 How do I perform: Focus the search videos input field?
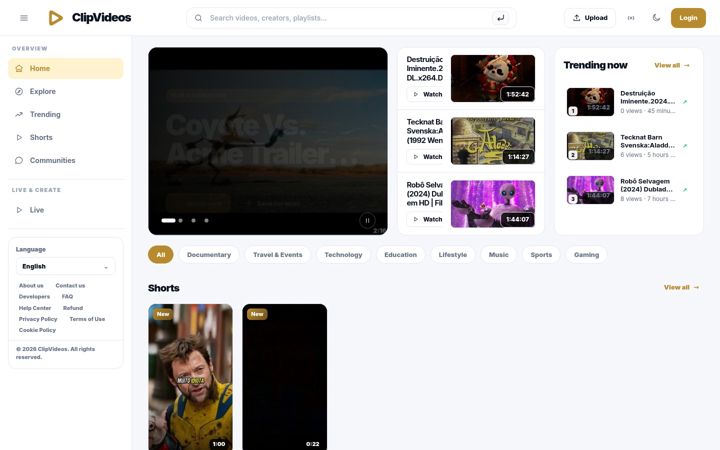[x=349, y=18]
